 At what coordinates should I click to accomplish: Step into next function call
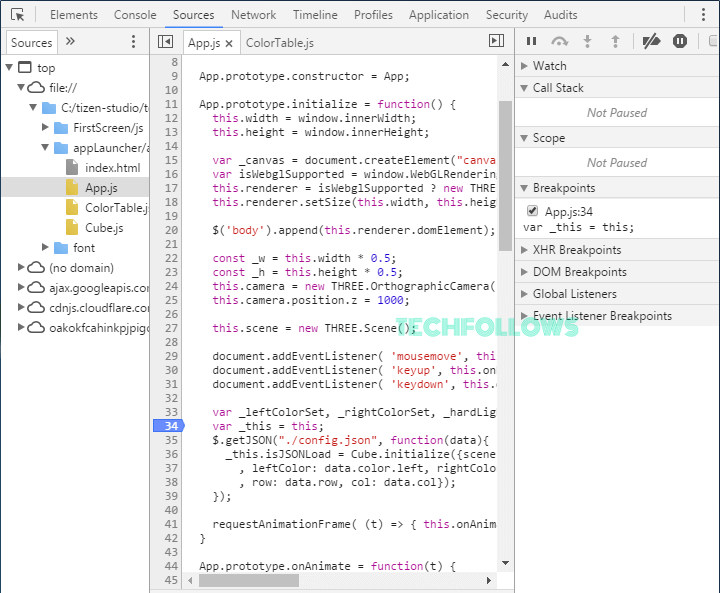(587, 41)
